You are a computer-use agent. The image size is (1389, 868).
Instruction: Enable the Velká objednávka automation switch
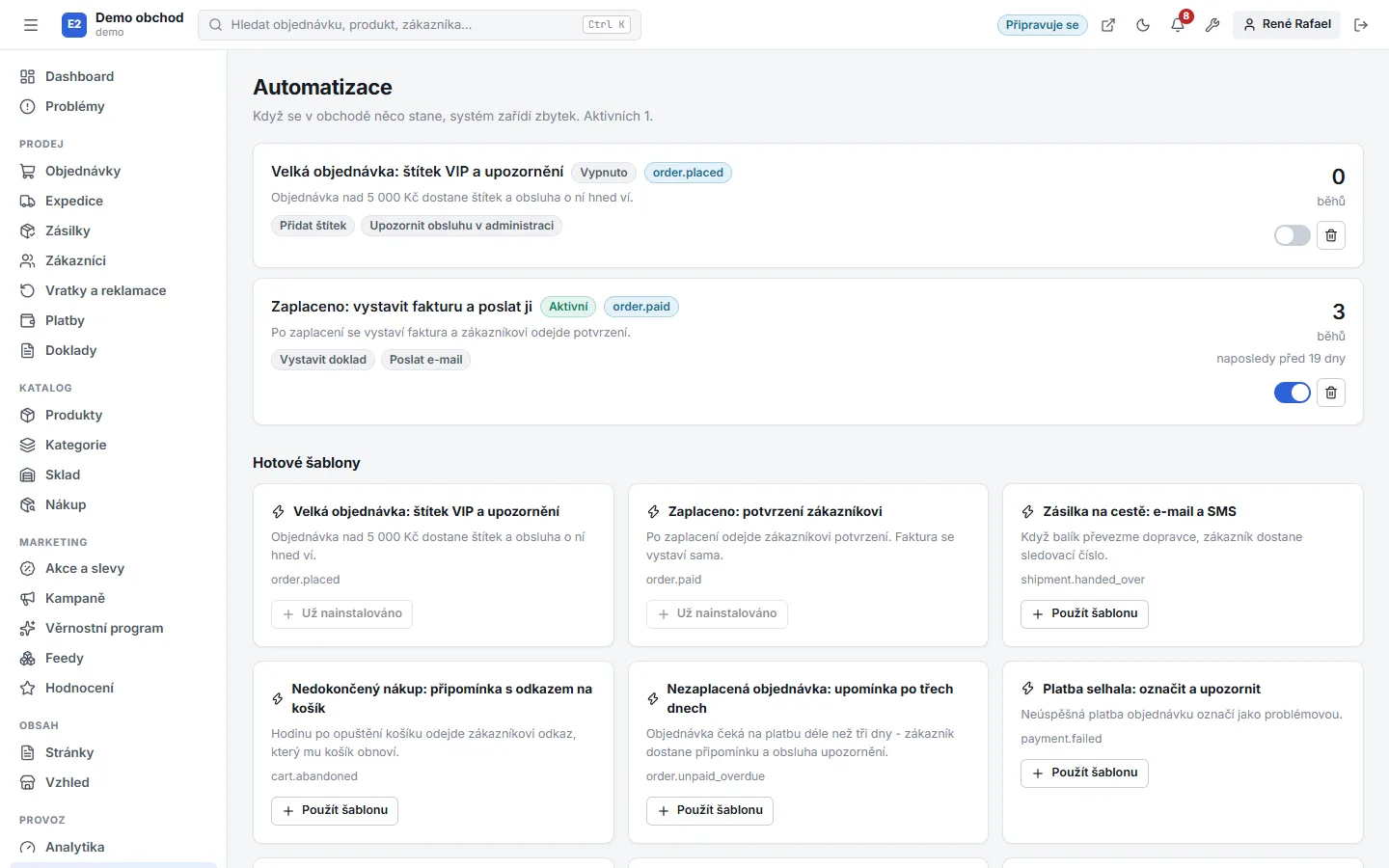(x=1292, y=235)
